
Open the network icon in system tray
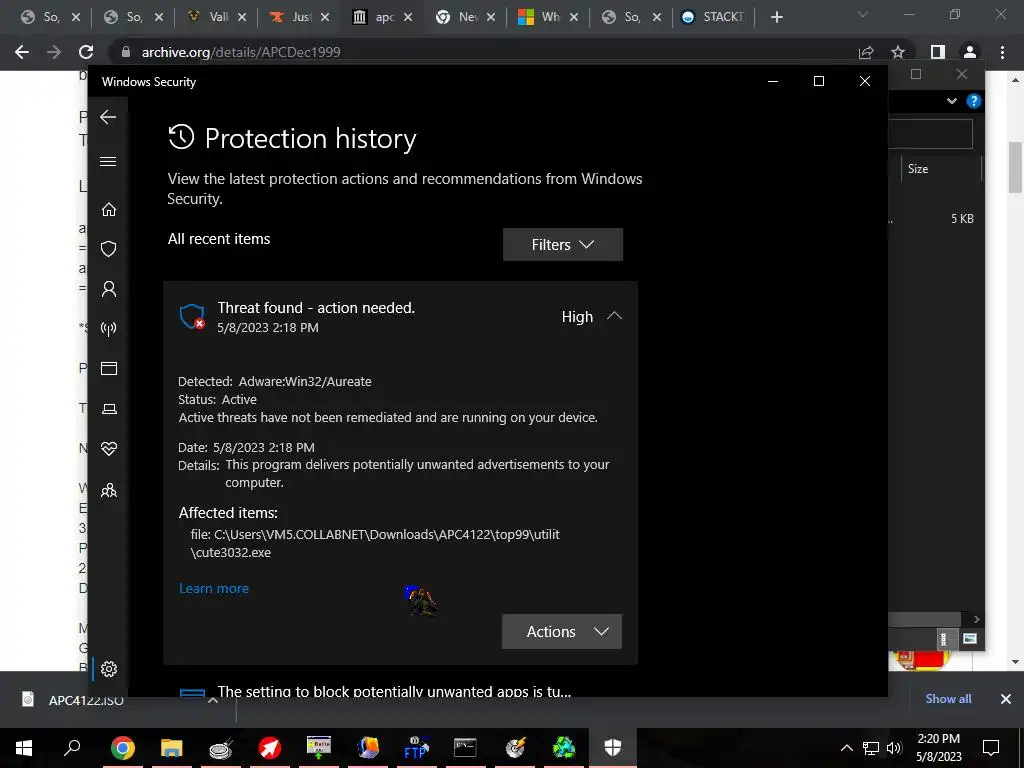(x=871, y=748)
